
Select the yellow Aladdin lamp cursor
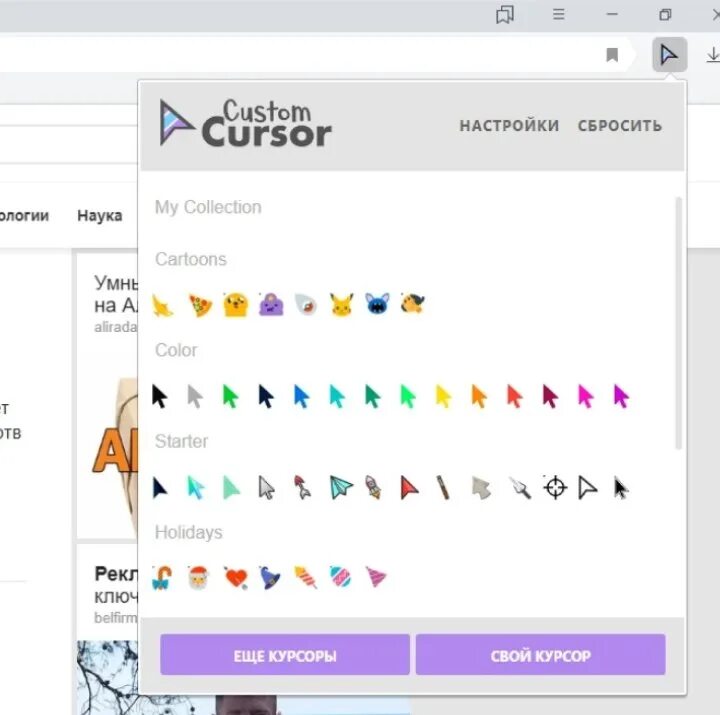coord(163,305)
